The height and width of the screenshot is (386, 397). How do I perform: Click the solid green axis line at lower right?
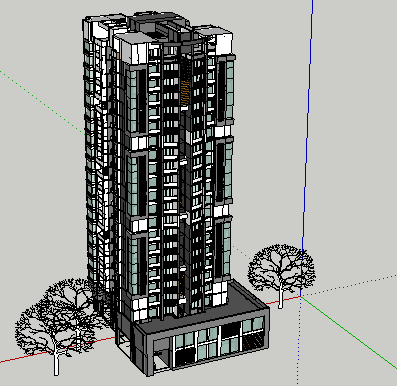(349, 333)
